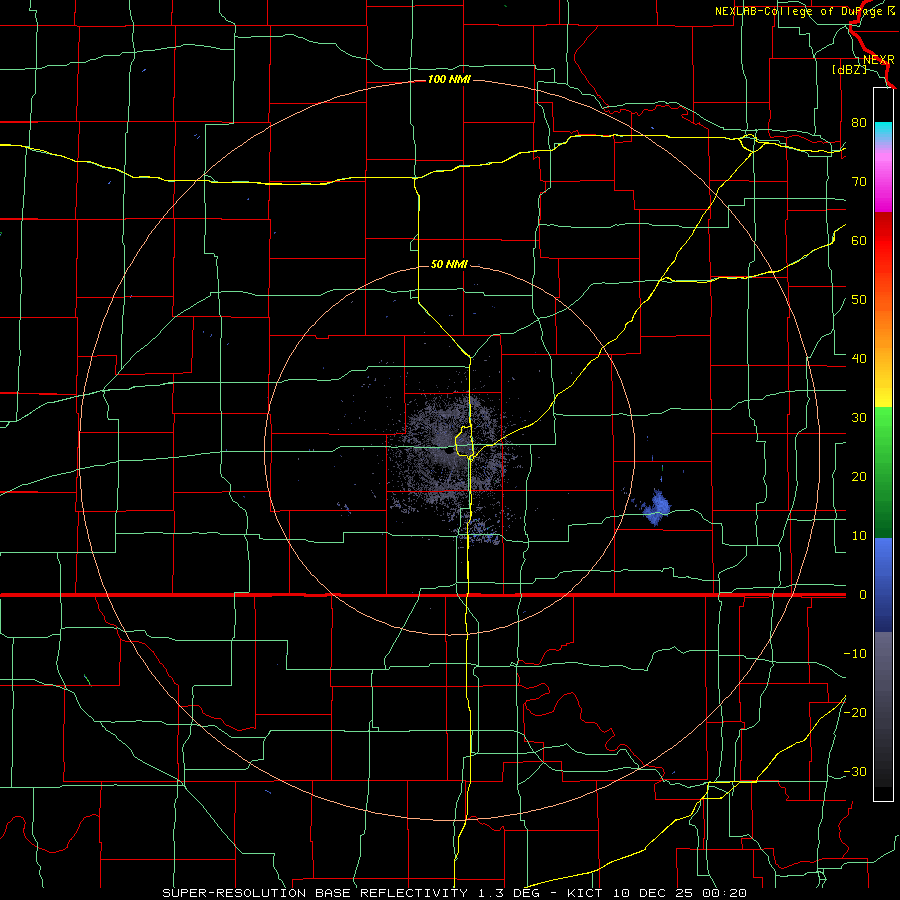900x900 pixels.
Task: Select the "30" dBZ scale label
Action: 859,418
